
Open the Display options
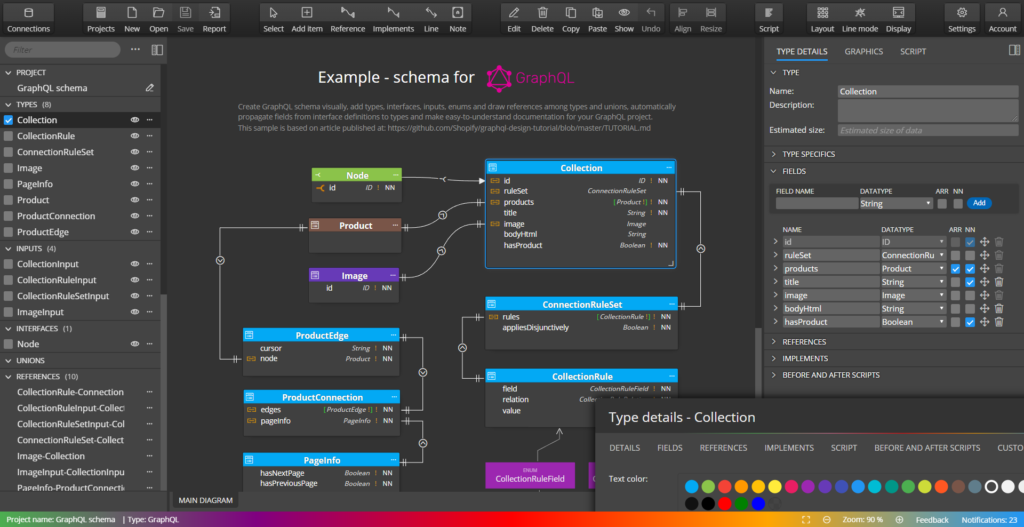[x=899, y=19]
